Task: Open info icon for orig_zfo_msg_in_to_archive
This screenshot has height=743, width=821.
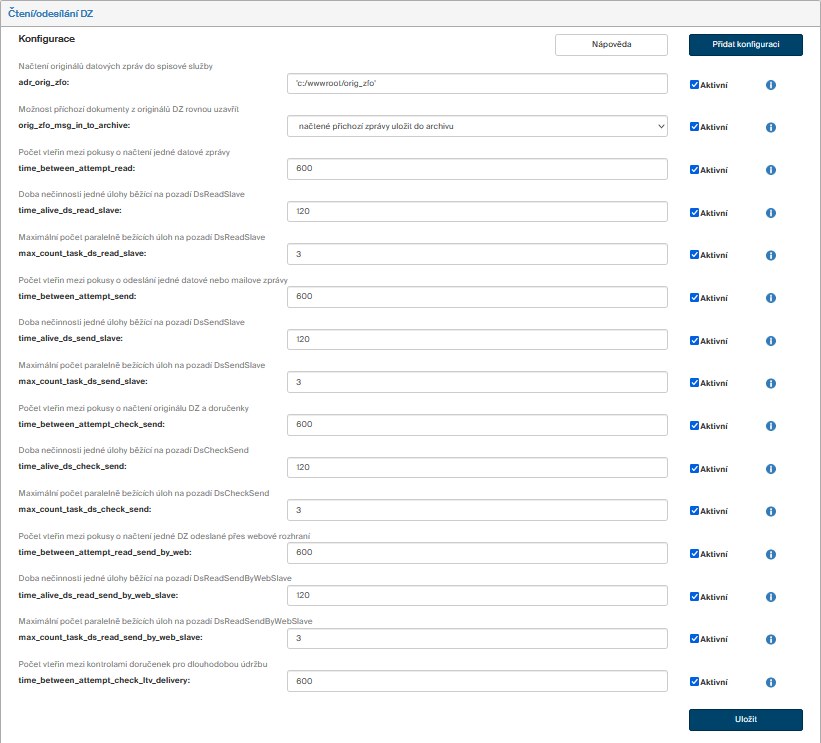Action: coord(770,128)
